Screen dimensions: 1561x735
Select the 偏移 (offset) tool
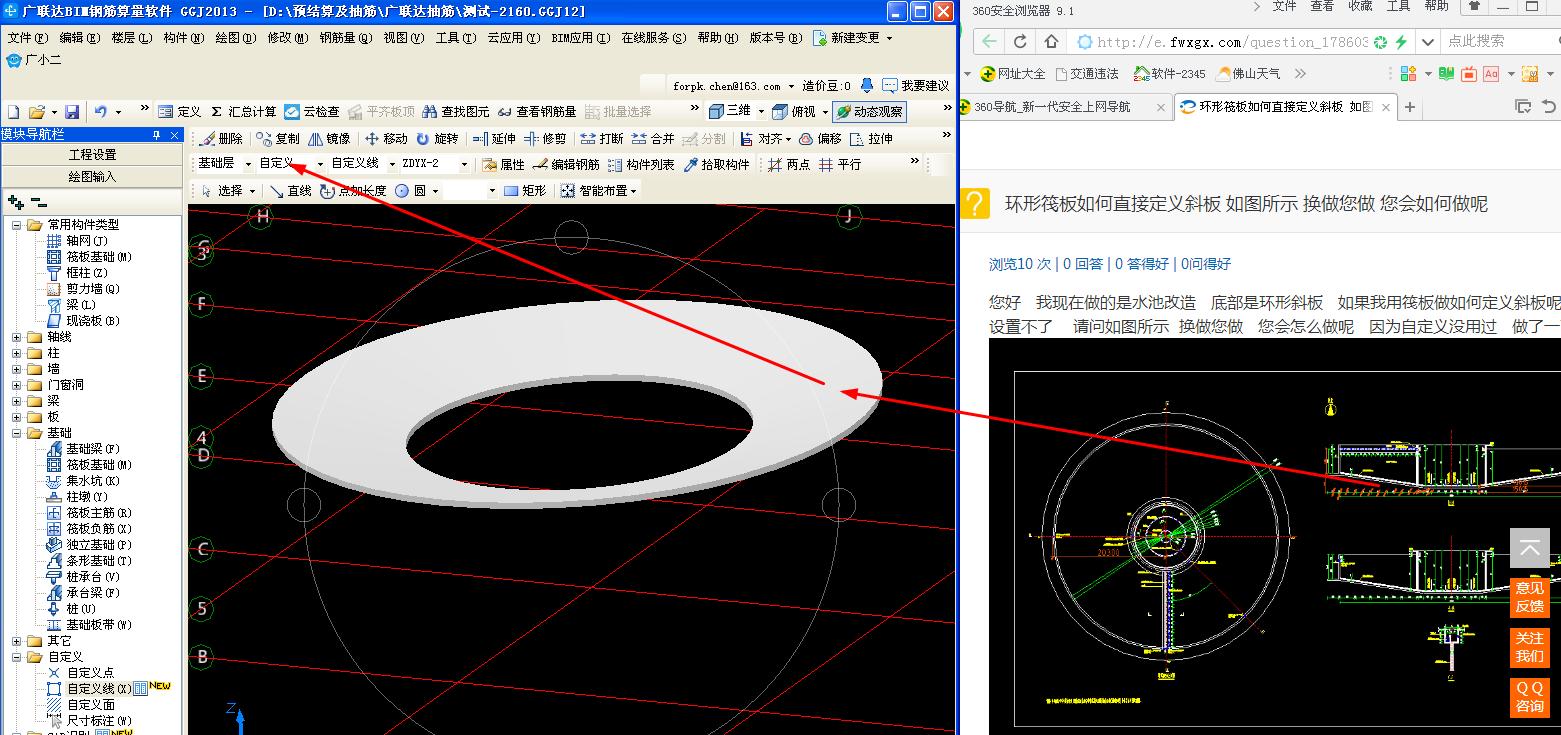click(820, 139)
